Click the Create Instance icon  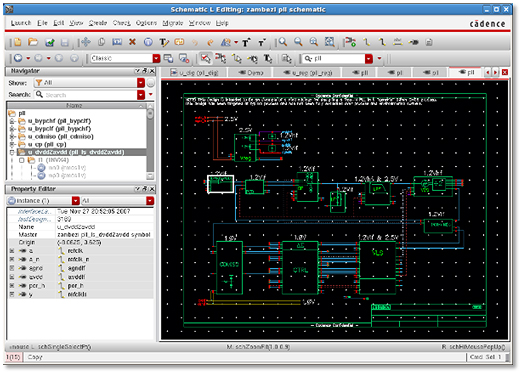click(x=350, y=42)
